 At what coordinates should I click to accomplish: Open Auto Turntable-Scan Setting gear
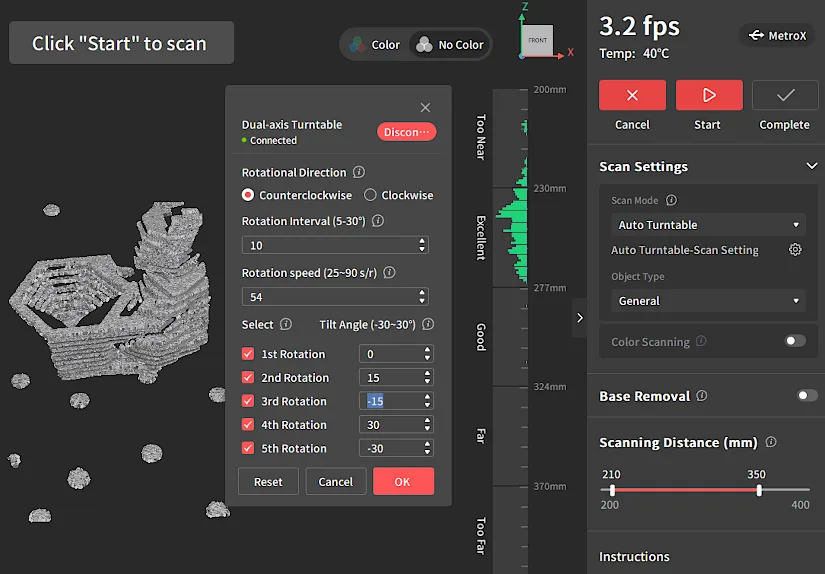[x=795, y=249]
